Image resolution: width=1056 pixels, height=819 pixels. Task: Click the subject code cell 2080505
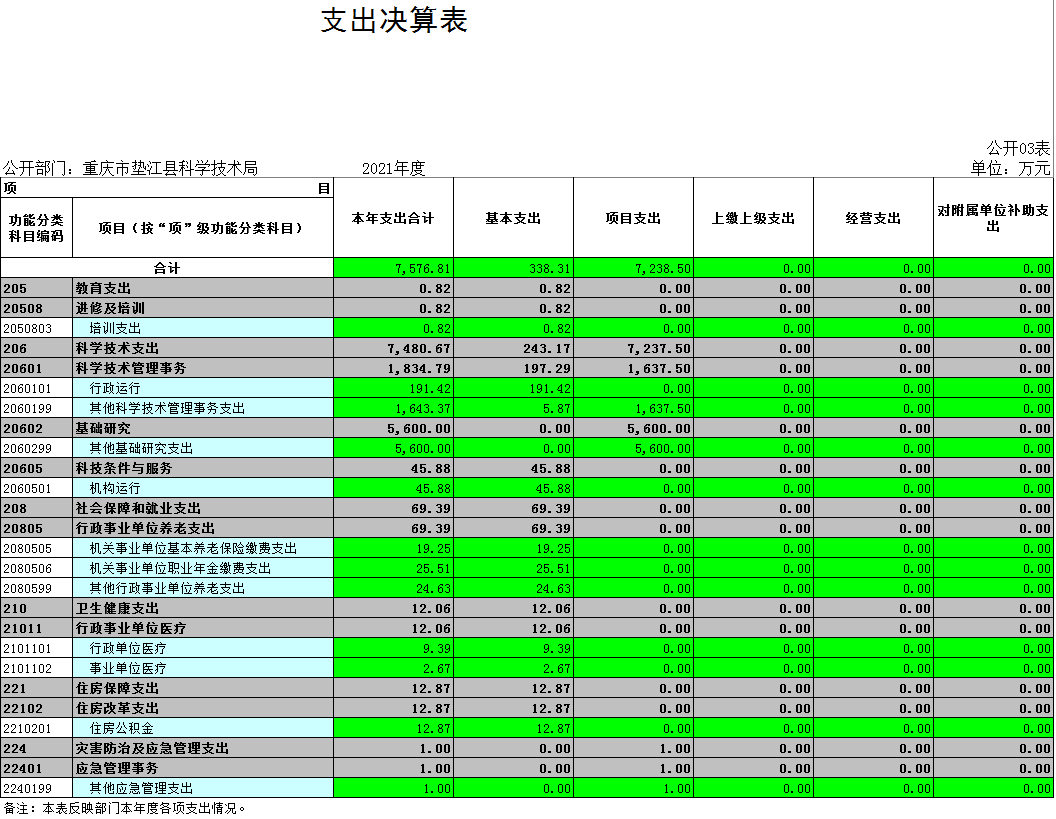[x=36, y=548]
